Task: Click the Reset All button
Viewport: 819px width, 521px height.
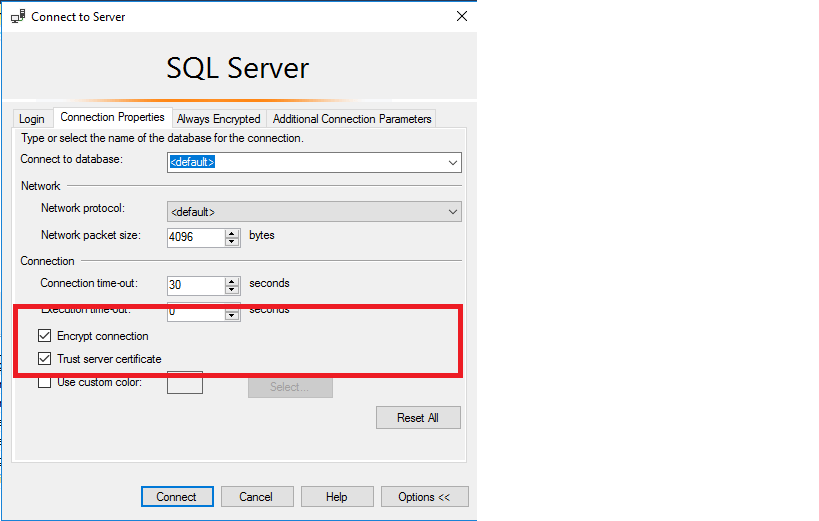Action: coord(418,418)
